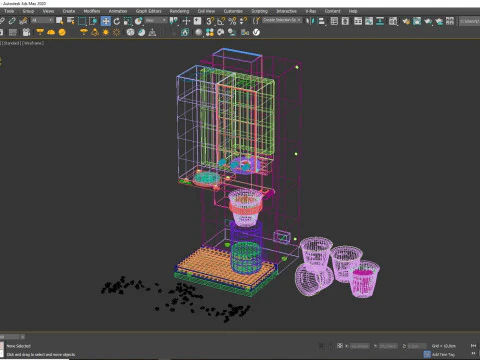Screen dimensions: 480x360
Task: Click the Render Production teapot icon
Action: pyautogui.click(x=428, y=21)
